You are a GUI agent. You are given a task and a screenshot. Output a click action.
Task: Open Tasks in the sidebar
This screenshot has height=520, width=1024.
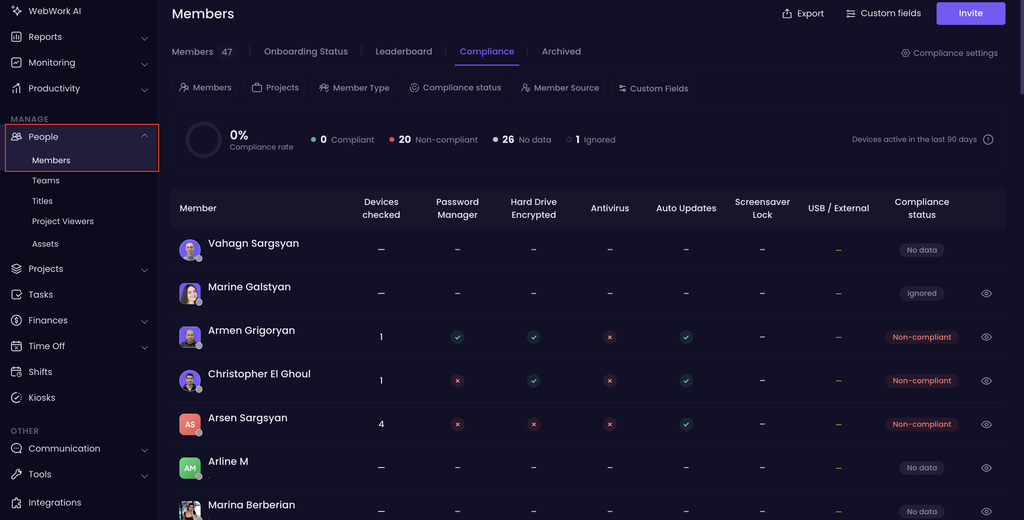[x=40, y=295]
